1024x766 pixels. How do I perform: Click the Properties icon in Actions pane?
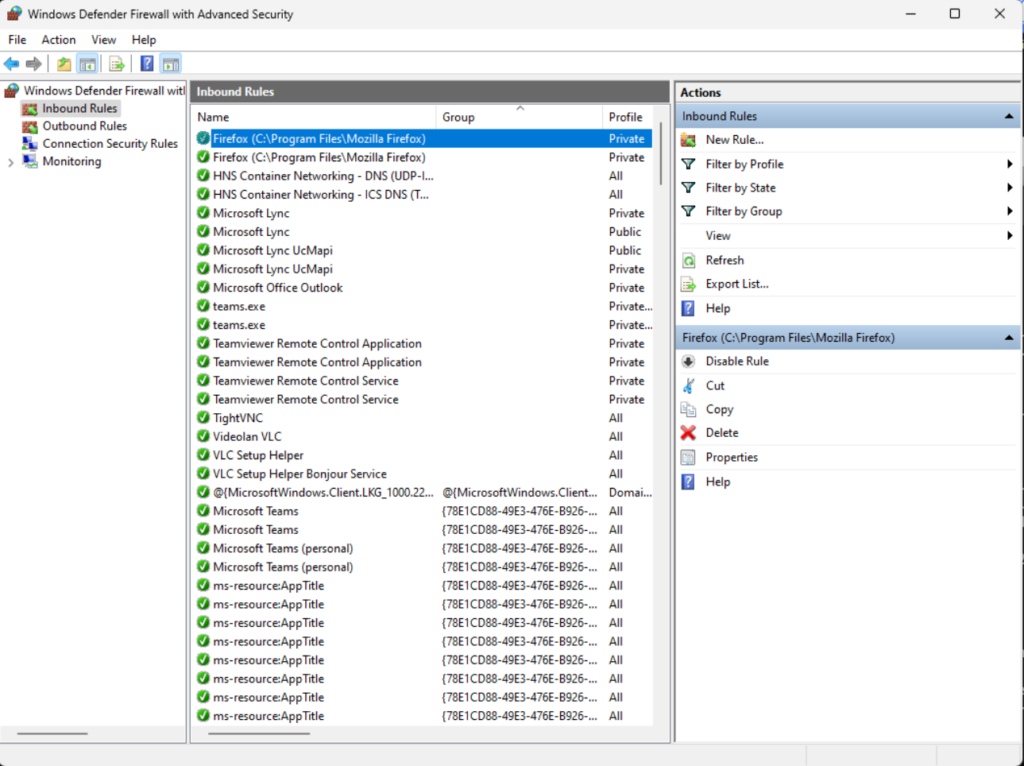click(688, 457)
